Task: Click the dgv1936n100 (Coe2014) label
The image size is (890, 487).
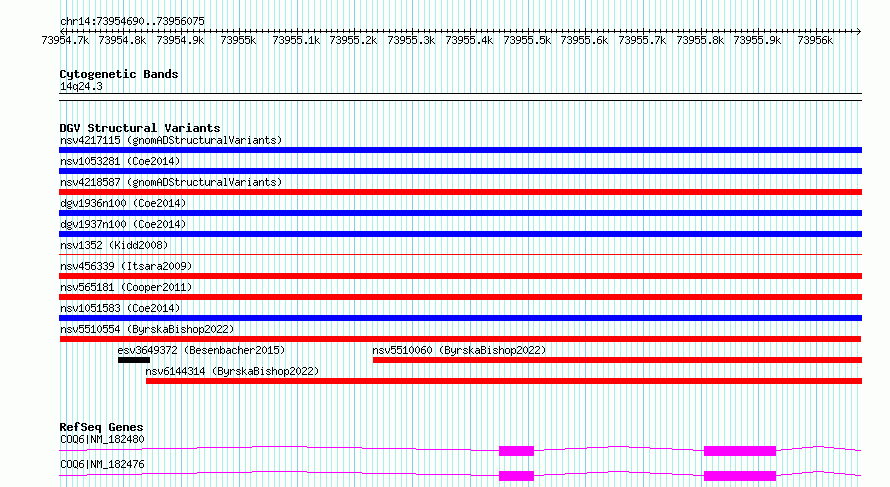Action: click(x=123, y=203)
